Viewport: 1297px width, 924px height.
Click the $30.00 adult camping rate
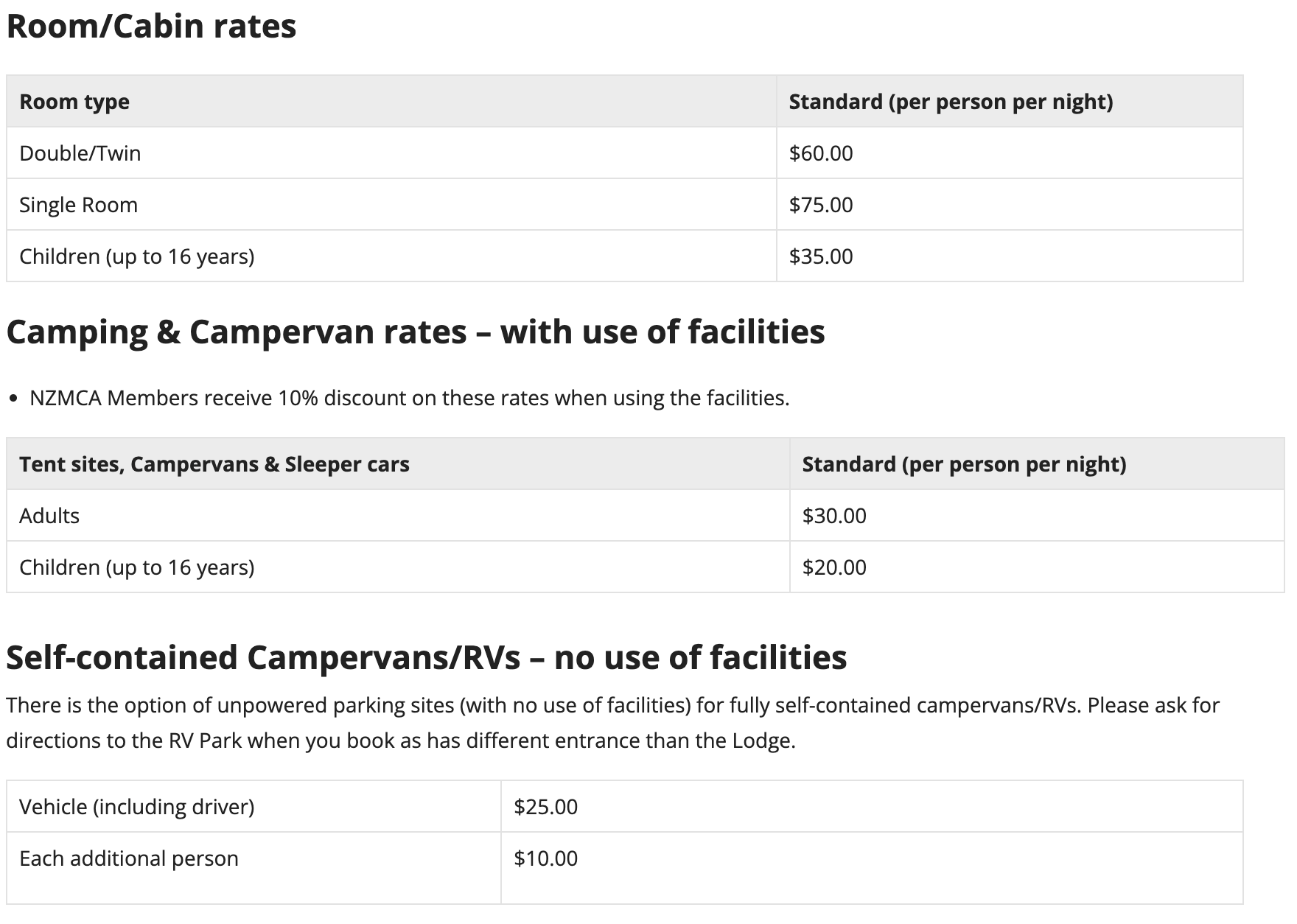(x=834, y=516)
